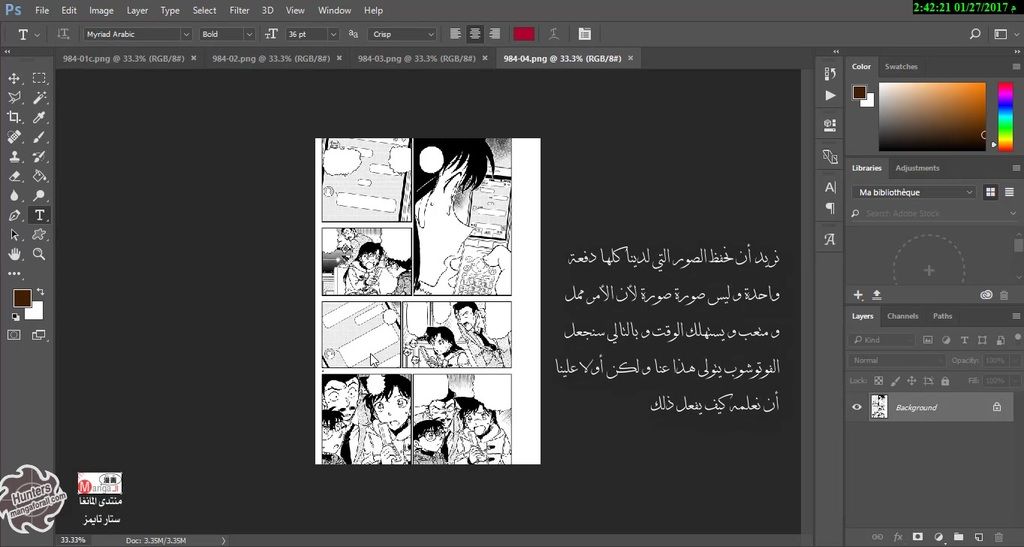Reset to default foreground and background colors
Image resolution: width=1024 pixels, height=547 pixels.
15,317
